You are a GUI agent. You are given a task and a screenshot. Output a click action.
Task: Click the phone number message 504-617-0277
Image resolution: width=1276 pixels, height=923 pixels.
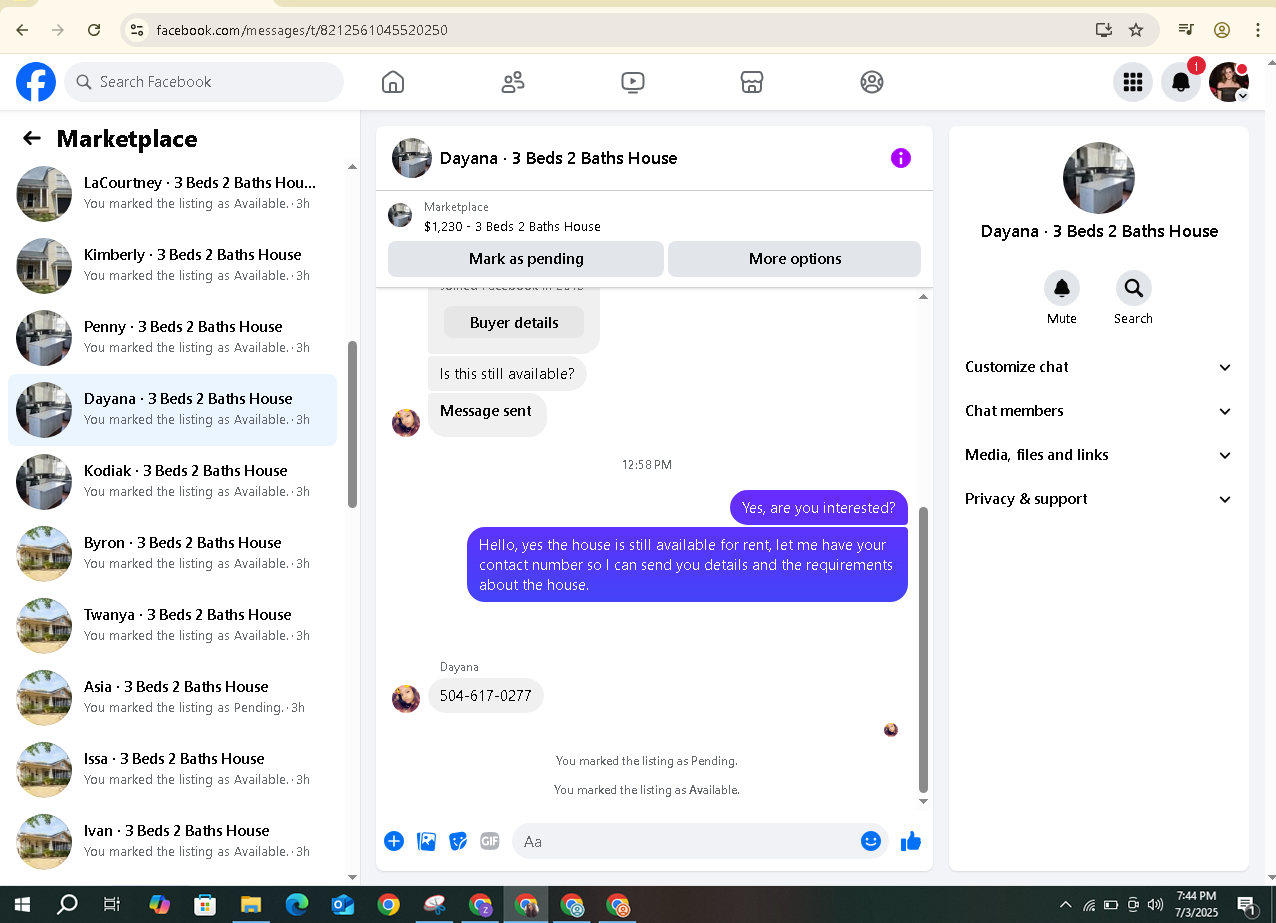coord(486,695)
